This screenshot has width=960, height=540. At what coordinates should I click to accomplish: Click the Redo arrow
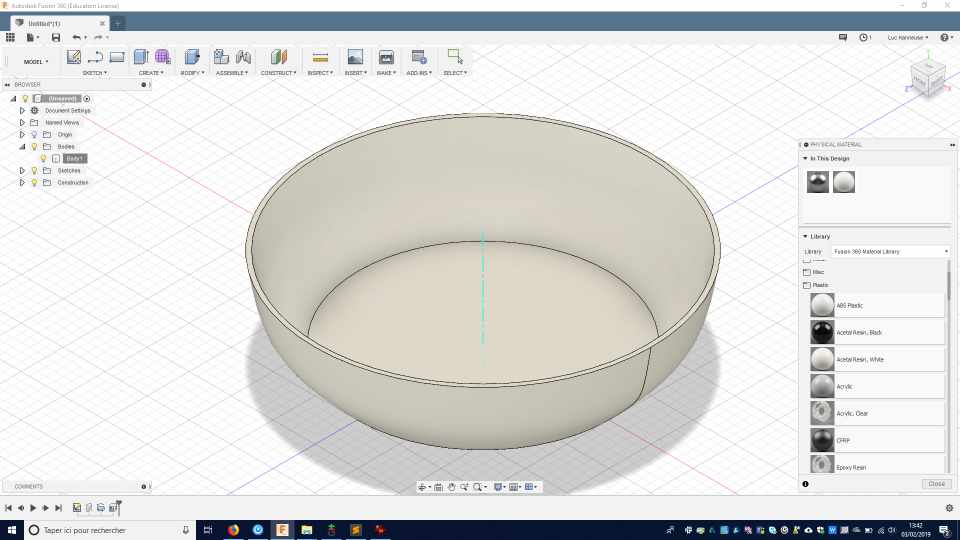[98, 37]
